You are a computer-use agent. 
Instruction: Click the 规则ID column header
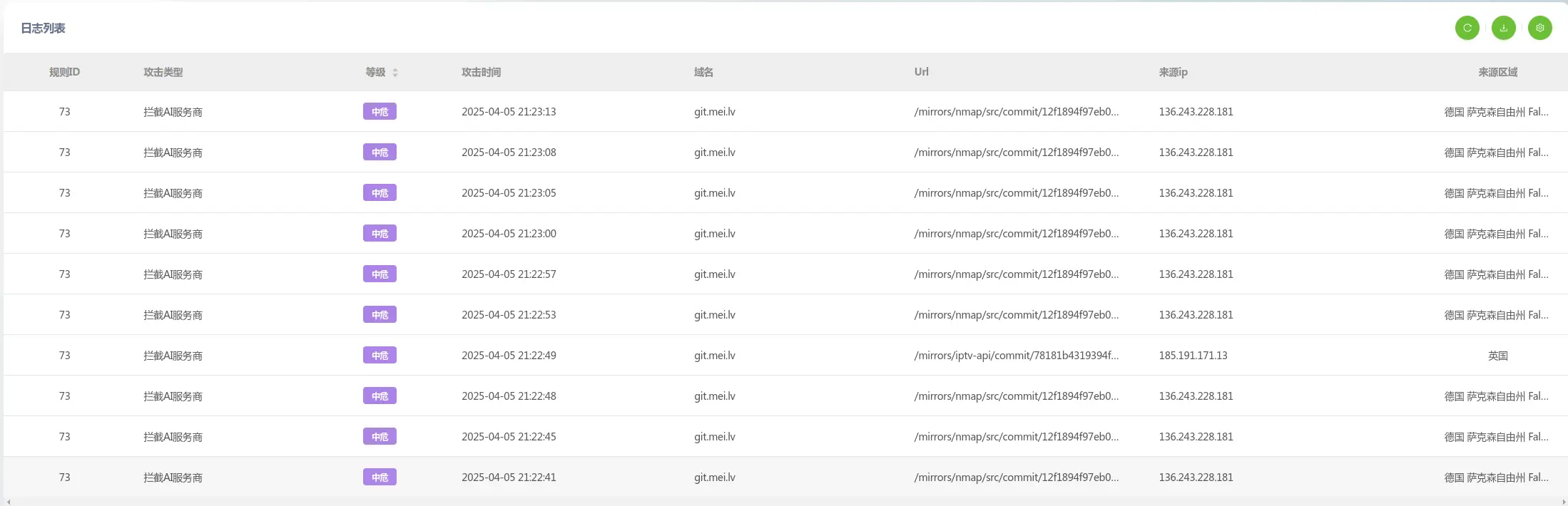[64, 72]
